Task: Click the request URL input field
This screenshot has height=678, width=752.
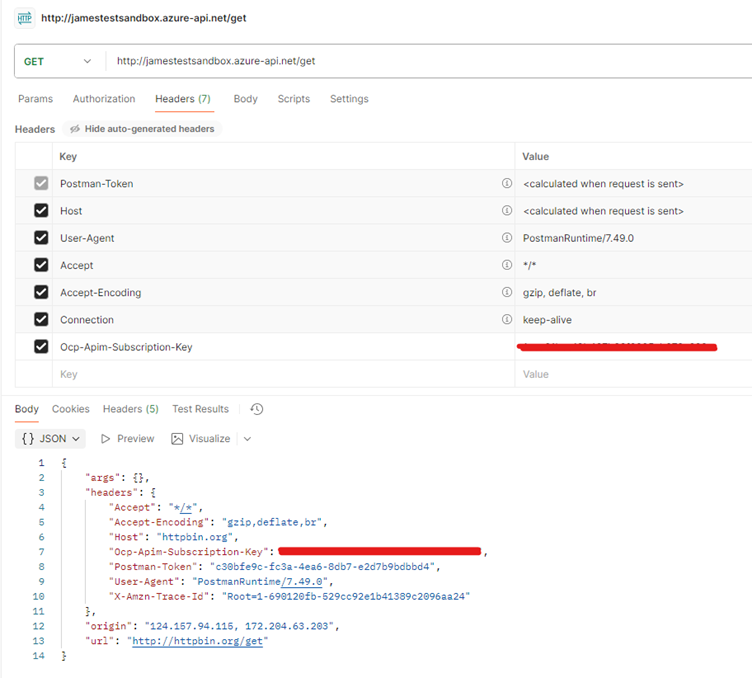Action: point(429,61)
